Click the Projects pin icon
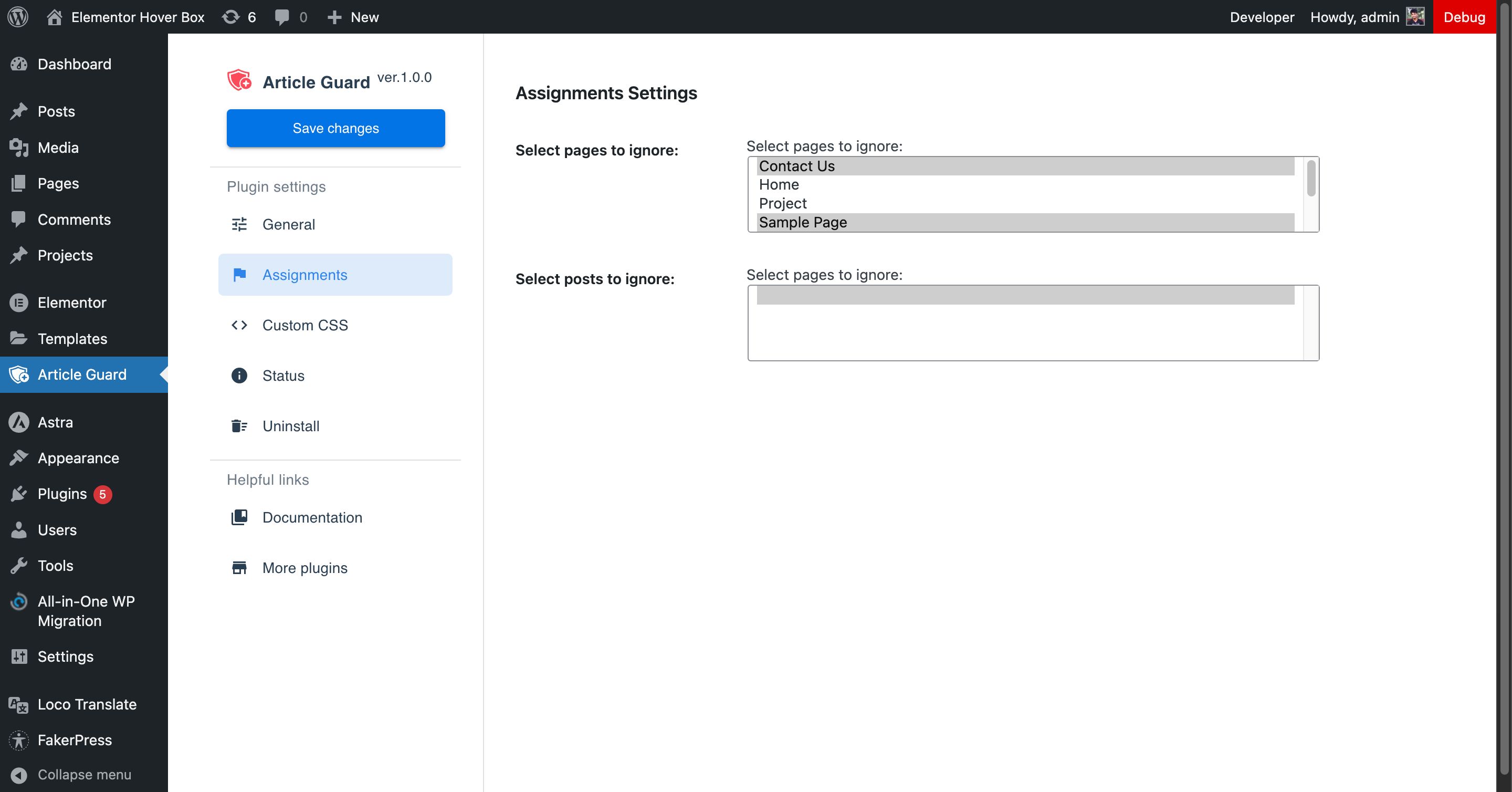Image resolution: width=1512 pixels, height=792 pixels. click(x=19, y=255)
